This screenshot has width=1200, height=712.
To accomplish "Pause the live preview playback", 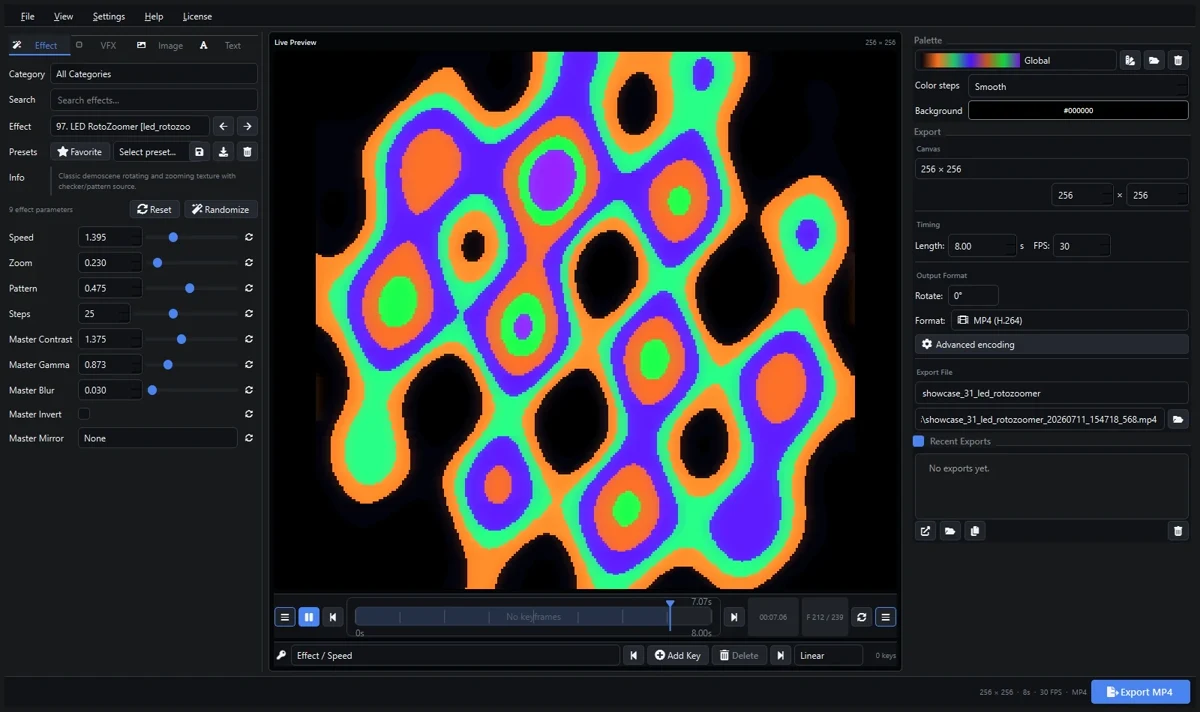I will 309,617.
